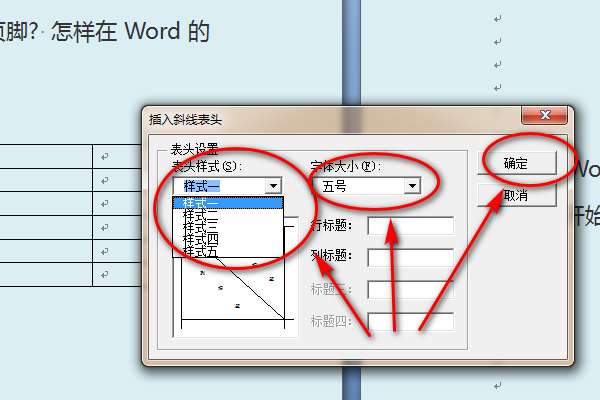This screenshot has height=400, width=600.
Task: Click the 确定 button
Action: click(x=517, y=163)
